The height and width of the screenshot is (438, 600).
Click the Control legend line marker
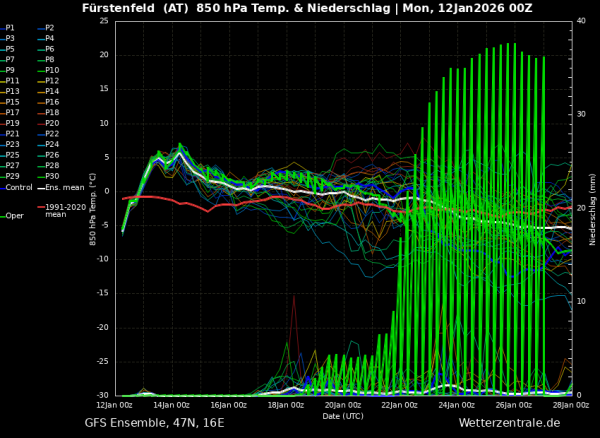tap(2, 188)
